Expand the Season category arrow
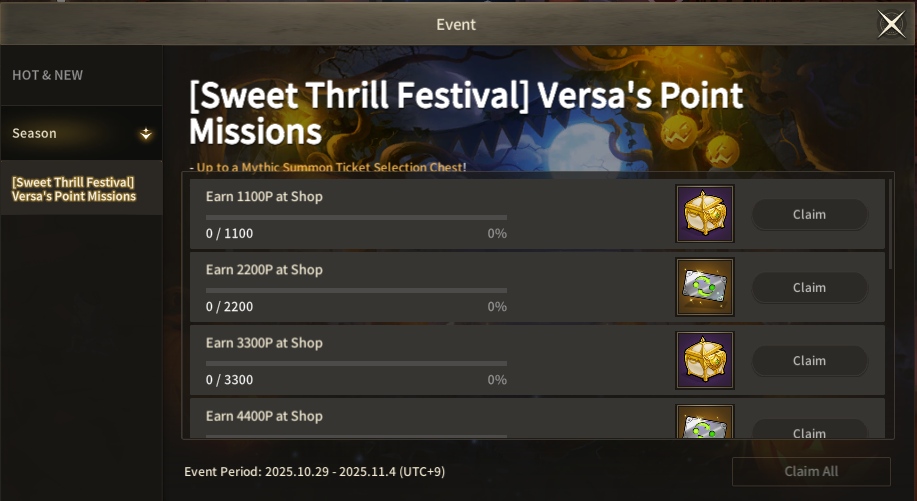 coord(146,133)
